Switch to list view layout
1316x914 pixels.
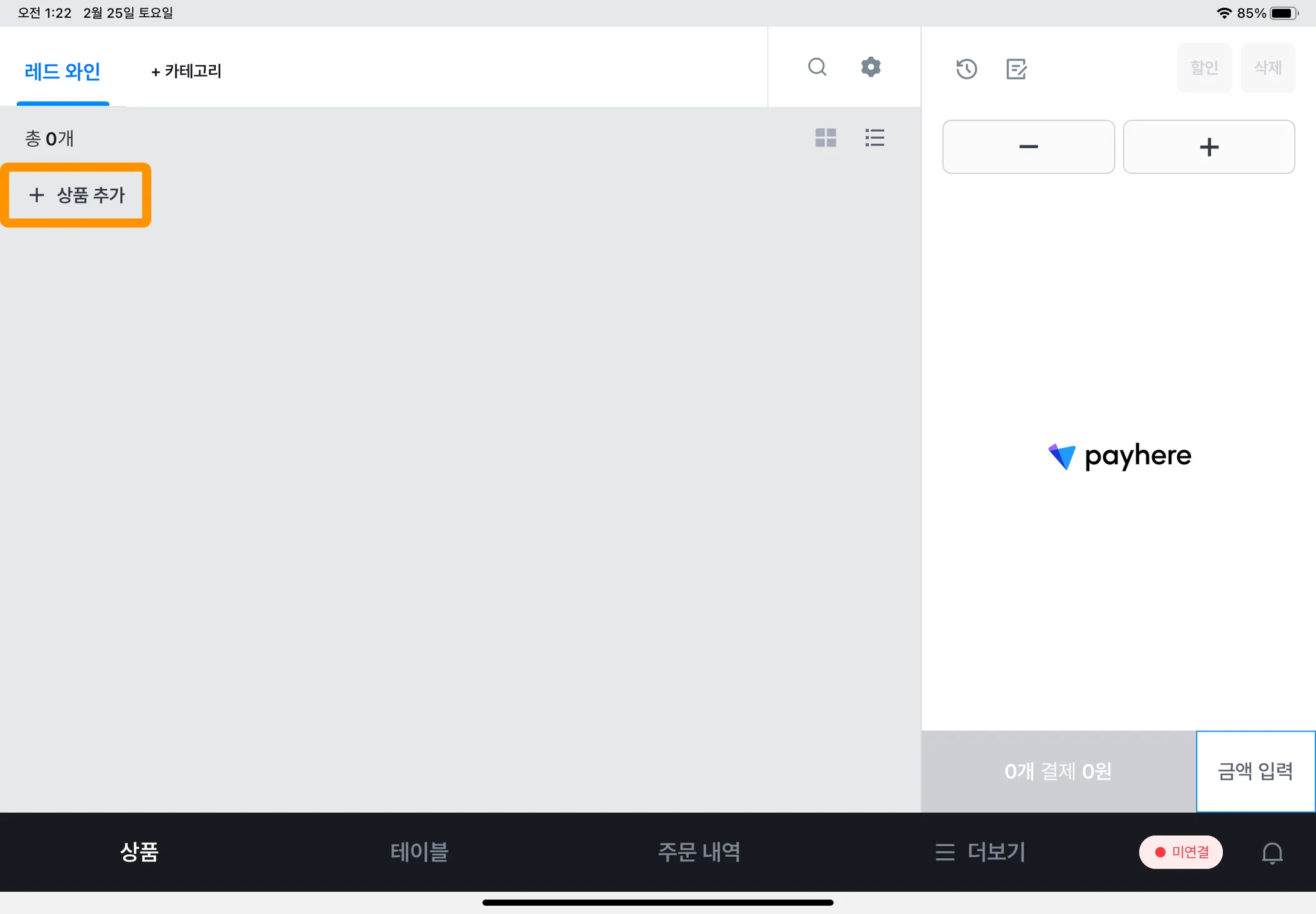[x=875, y=137]
